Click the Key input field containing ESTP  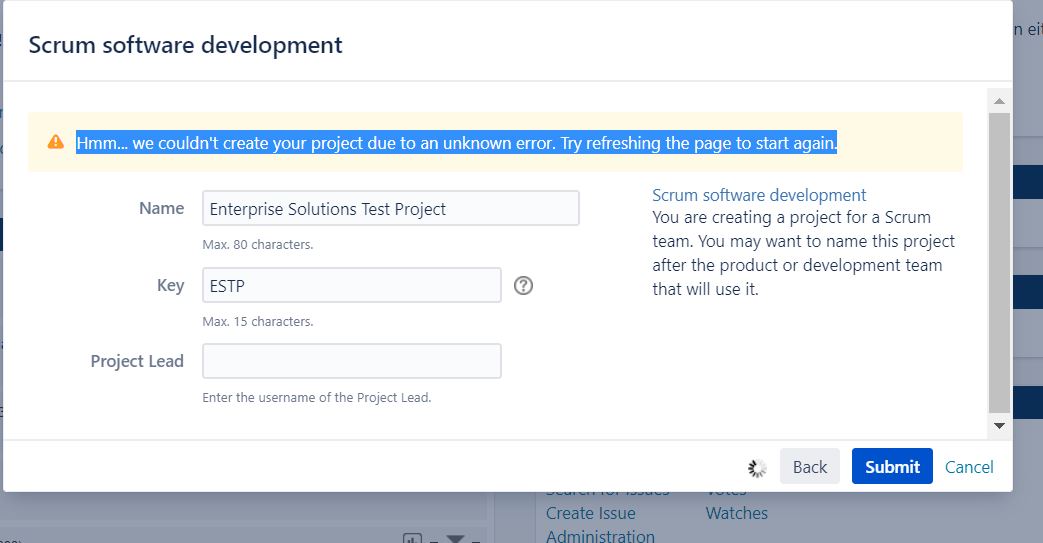coord(351,285)
